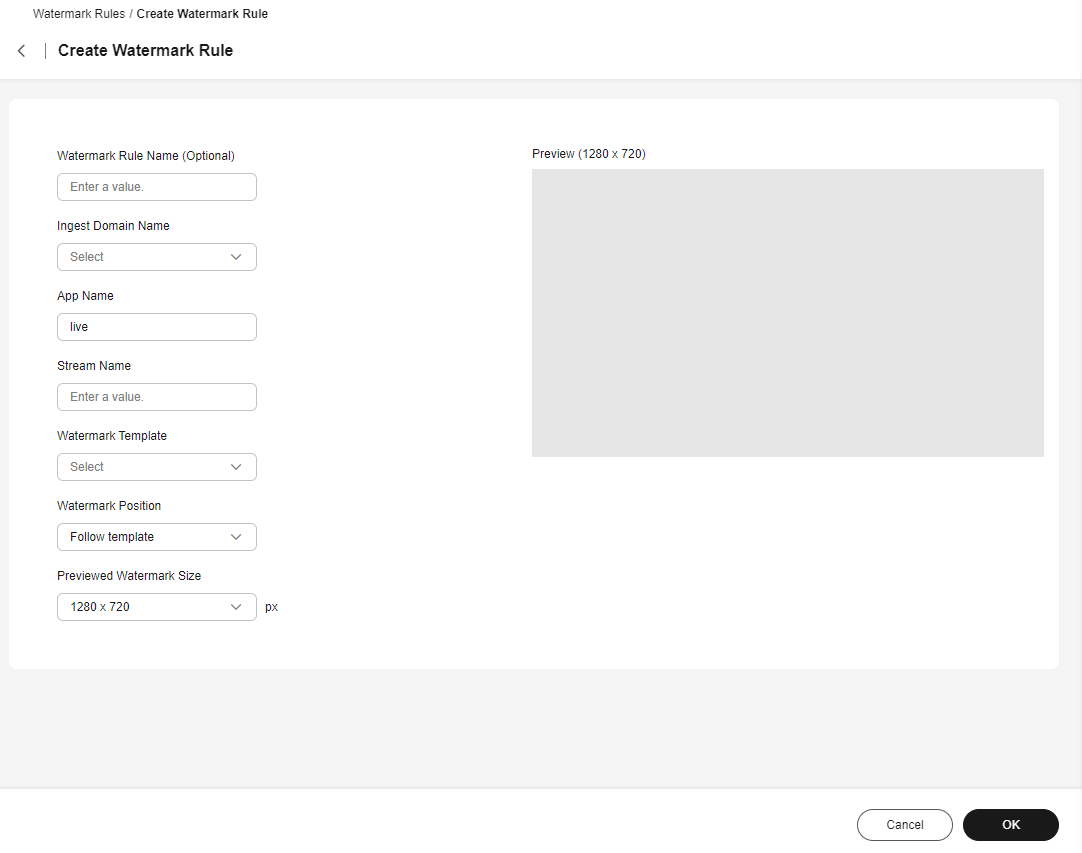The width and height of the screenshot is (1082, 853).
Task: Click the back arrow beside the page title
Action: click(x=22, y=51)
